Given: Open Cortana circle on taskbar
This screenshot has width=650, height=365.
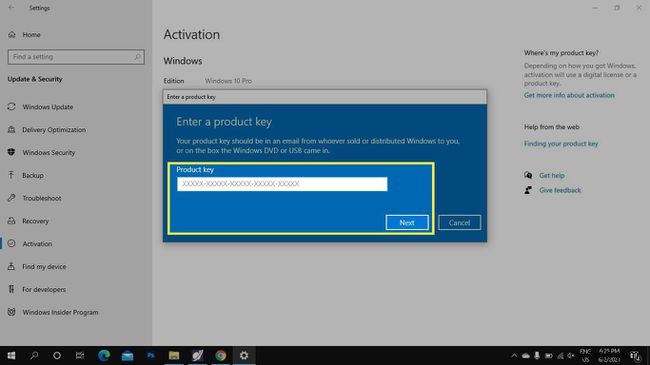Looking at the screenshot, I should coord(57,355).
